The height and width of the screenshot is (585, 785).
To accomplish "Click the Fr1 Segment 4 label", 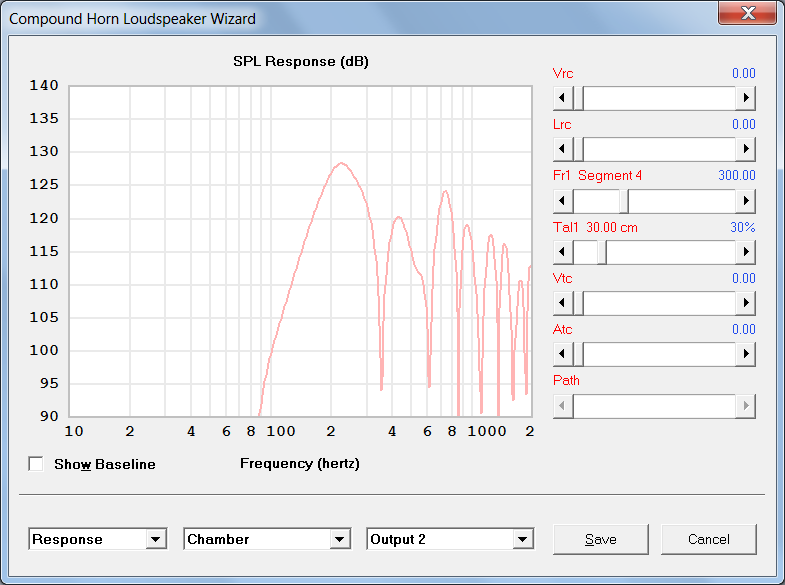I will 597,176.
